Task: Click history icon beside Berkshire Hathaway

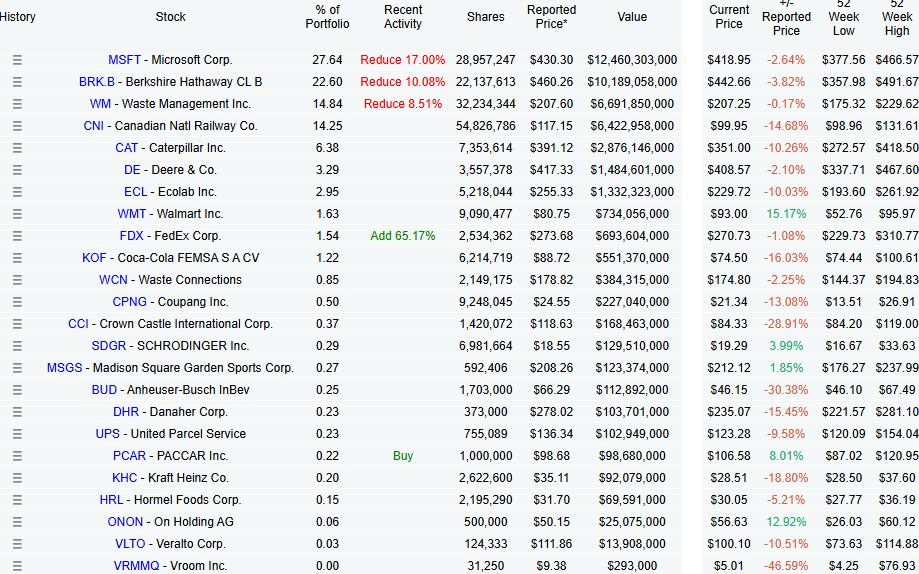Action: pyautogui.click(x=17, y=82)
